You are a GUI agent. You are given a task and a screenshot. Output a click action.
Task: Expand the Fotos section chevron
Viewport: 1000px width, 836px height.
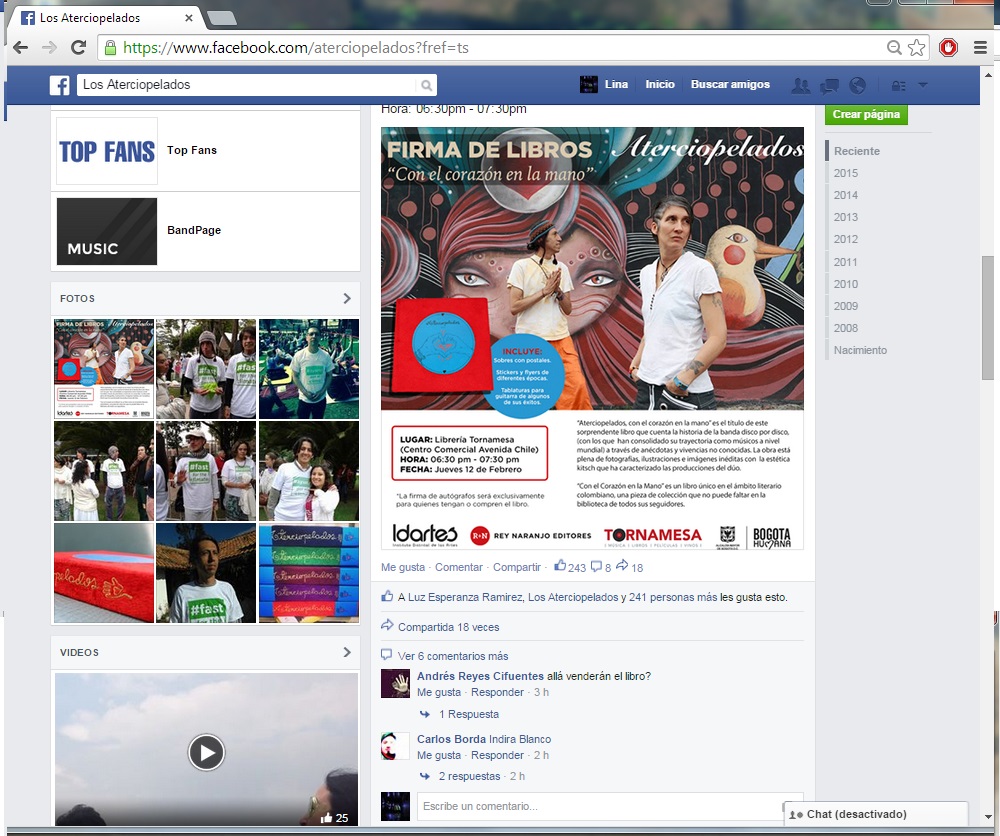[x=347, y=298]
